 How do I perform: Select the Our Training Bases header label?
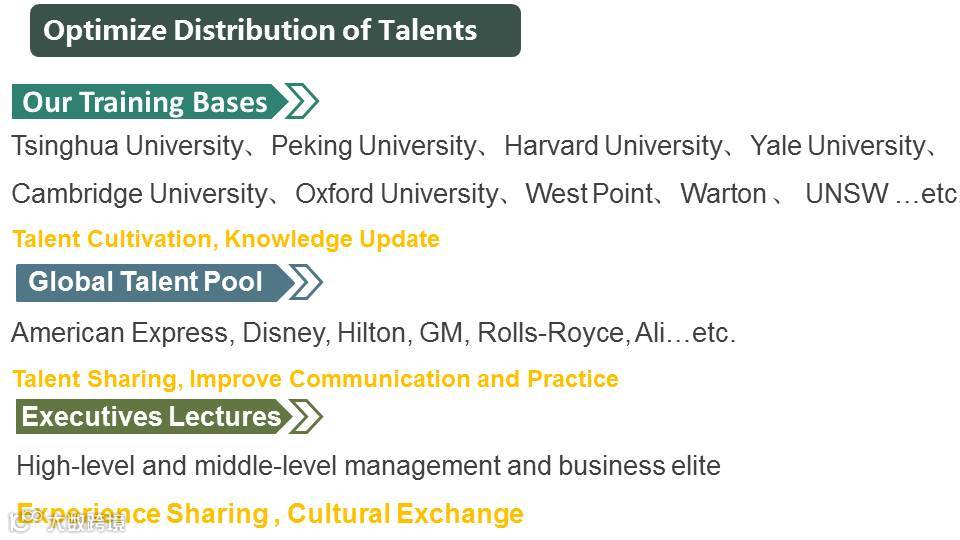coord(145,102)
